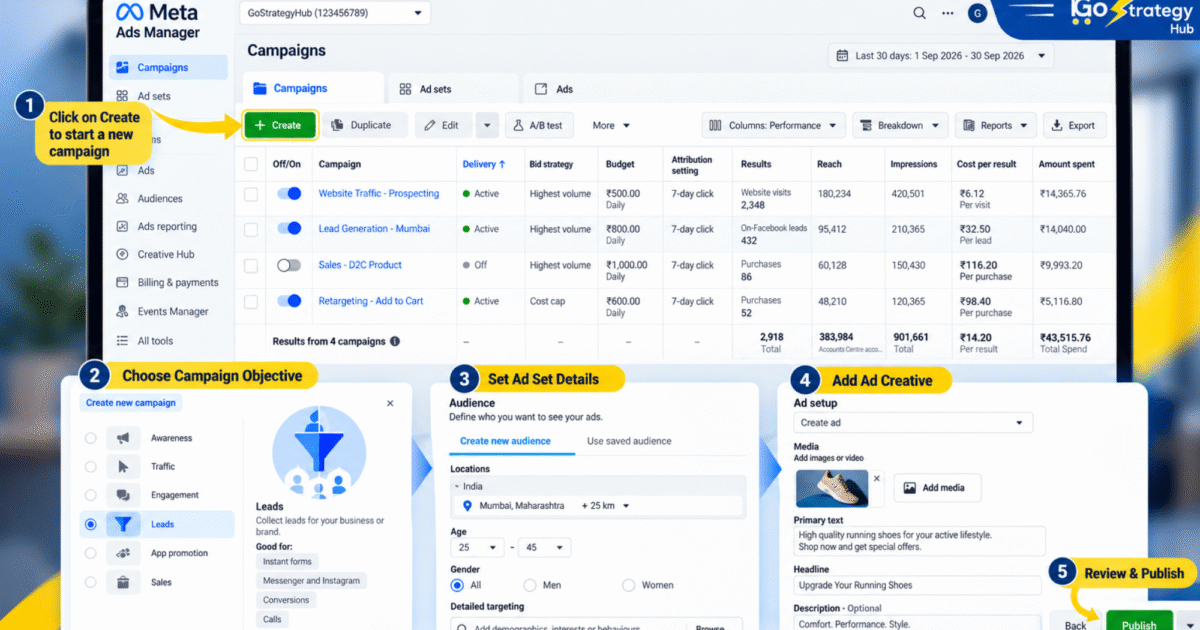The width and height of the screenshot is (1200, 630).
Task: Switch to the Ad sets tab
Action: pos(425,89)
